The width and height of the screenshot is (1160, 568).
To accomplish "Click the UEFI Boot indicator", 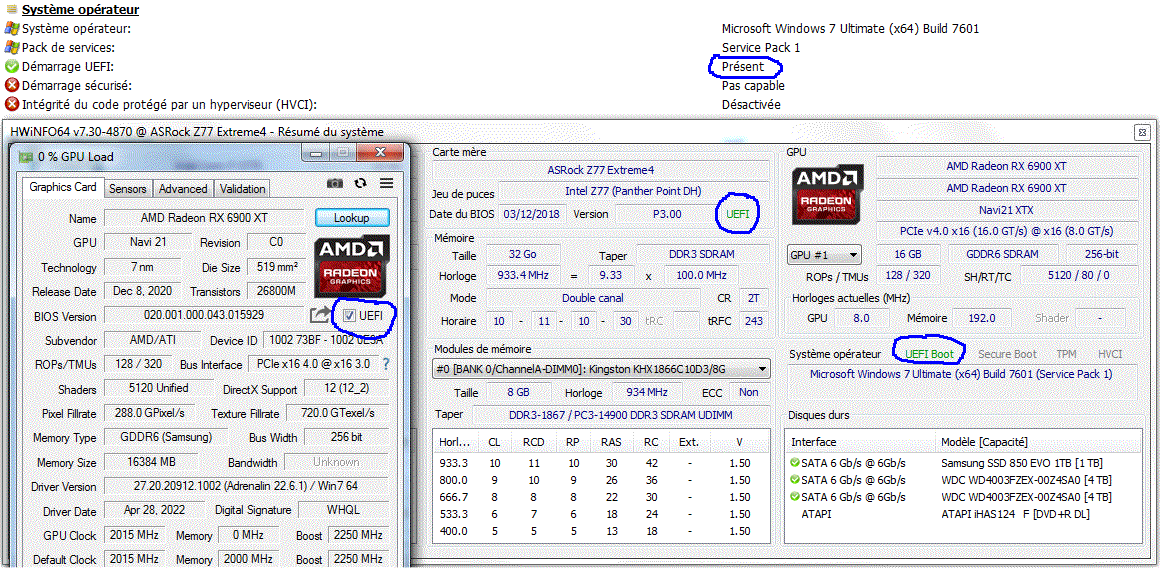I will tap(931, 354).
